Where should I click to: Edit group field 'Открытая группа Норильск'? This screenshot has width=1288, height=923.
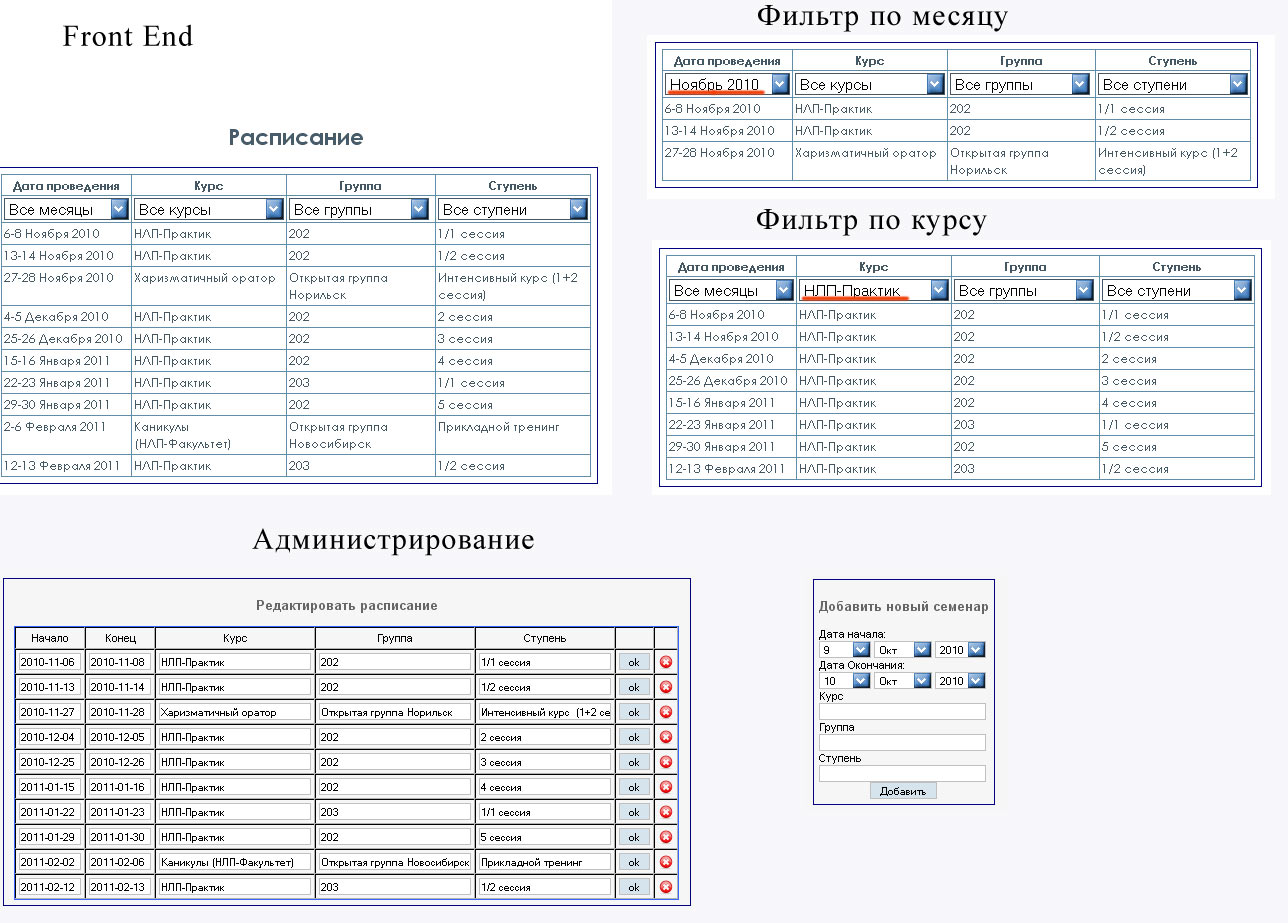coord(395,712)
